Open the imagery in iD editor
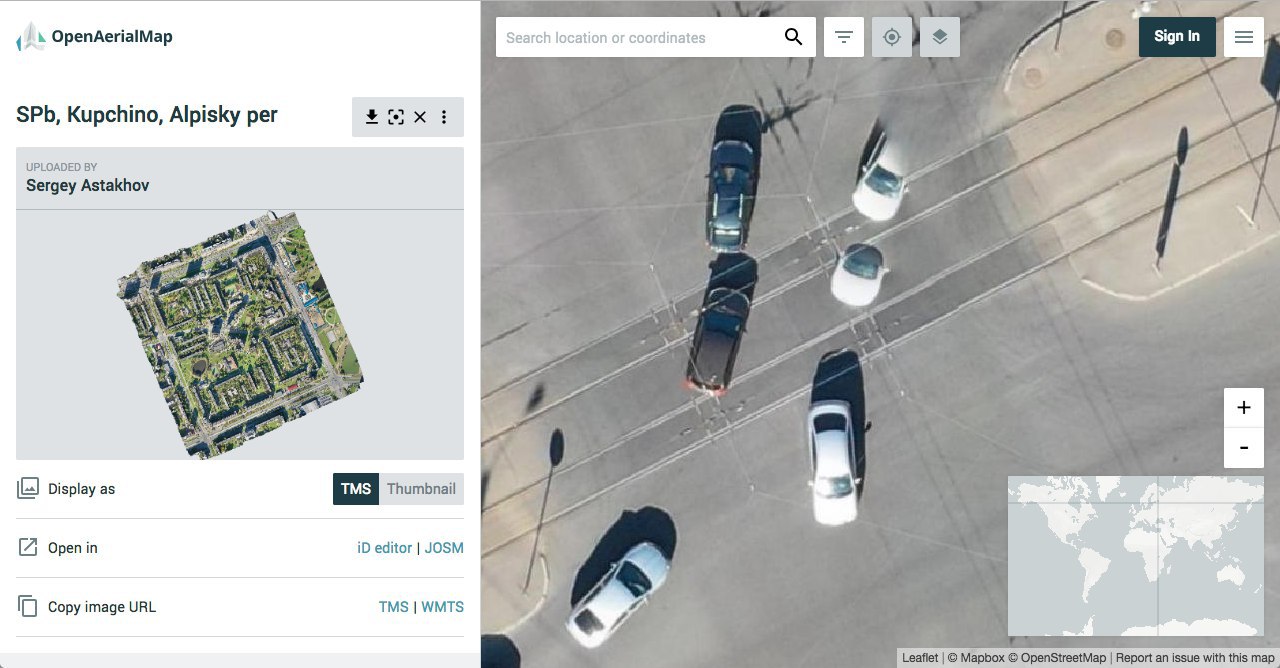This screenshot has height=668, width=1280. pos(385,548)
